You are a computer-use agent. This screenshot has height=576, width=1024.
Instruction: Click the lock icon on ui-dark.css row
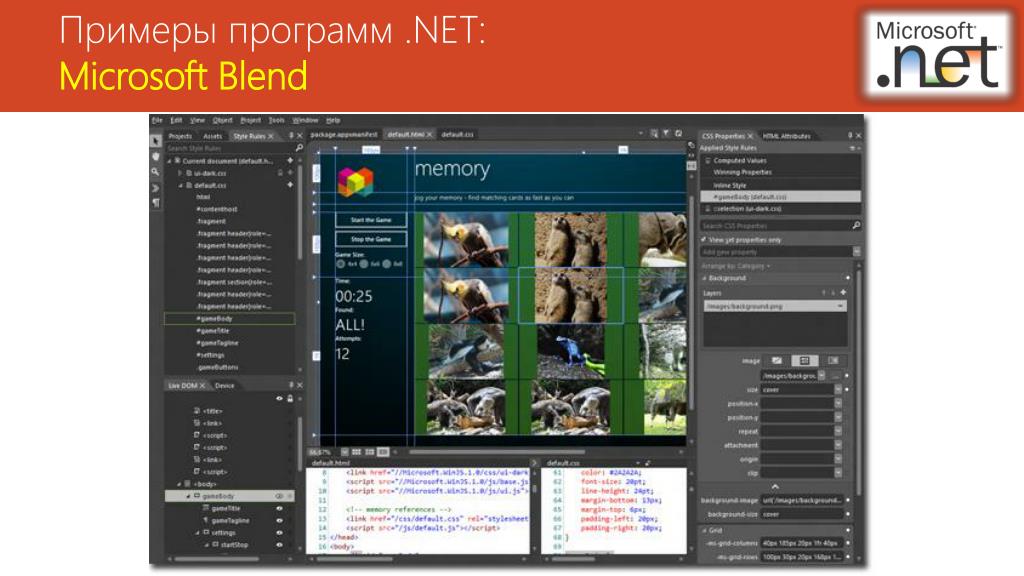click(x=280, y=173)
